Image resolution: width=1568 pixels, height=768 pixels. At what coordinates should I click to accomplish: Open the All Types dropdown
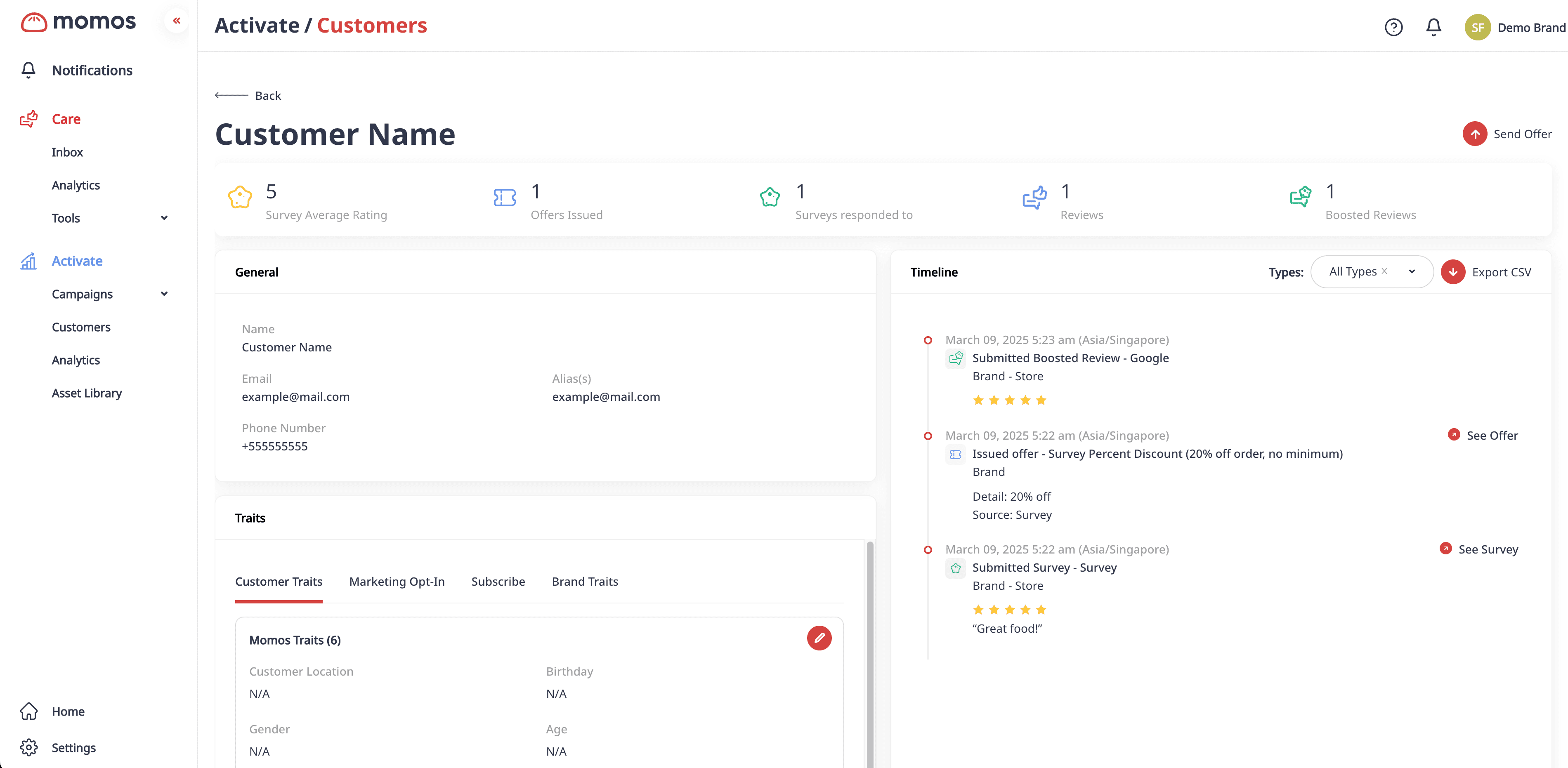point(1412,272)
